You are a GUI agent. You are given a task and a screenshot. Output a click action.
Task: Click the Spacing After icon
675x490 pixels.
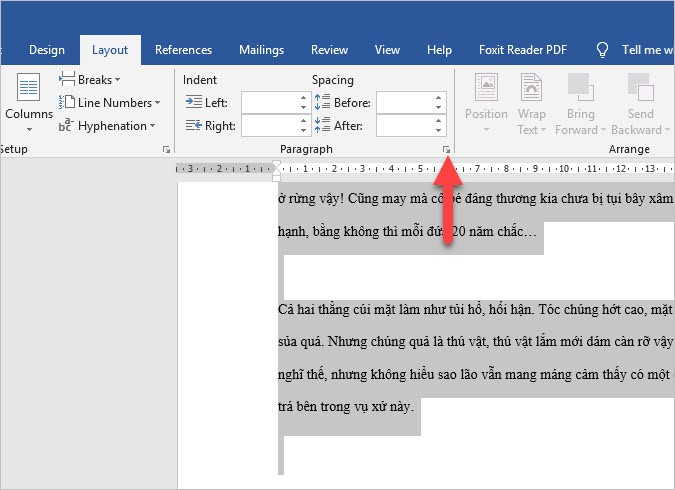(x=322, y=125)
